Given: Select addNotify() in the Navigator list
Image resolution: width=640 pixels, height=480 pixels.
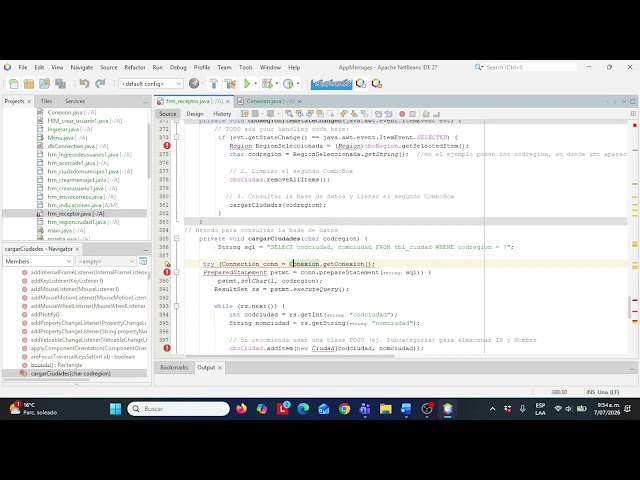Looking at the screenshot, I should pyautogui.click(x=45, y=314).
